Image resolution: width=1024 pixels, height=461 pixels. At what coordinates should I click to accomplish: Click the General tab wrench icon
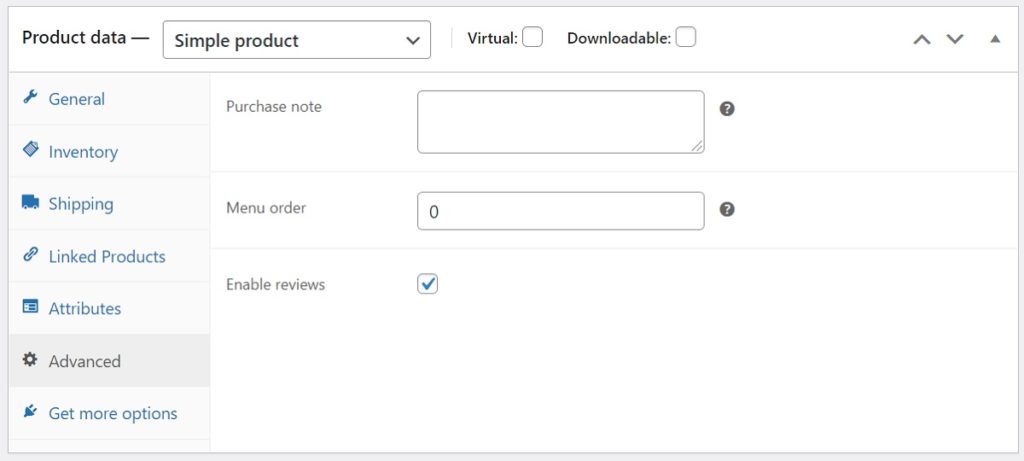pos(30,97)
